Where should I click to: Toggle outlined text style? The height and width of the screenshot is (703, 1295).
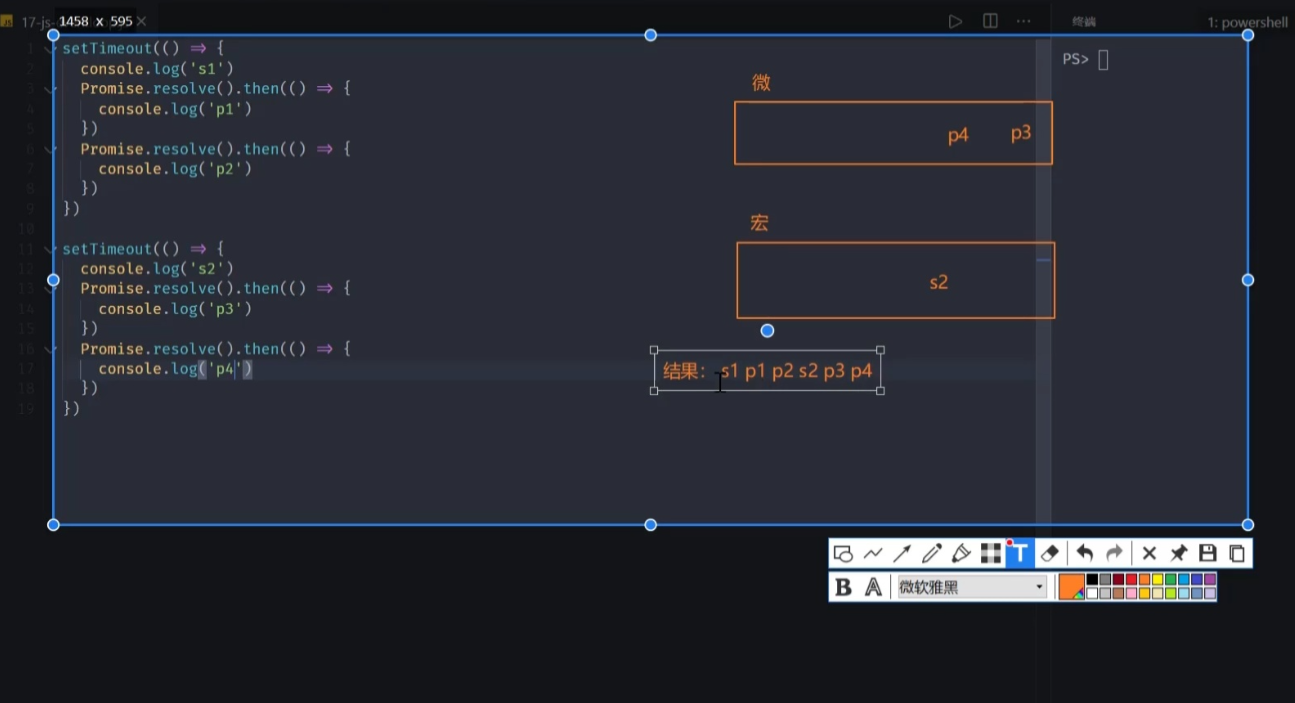coord(873,587)
